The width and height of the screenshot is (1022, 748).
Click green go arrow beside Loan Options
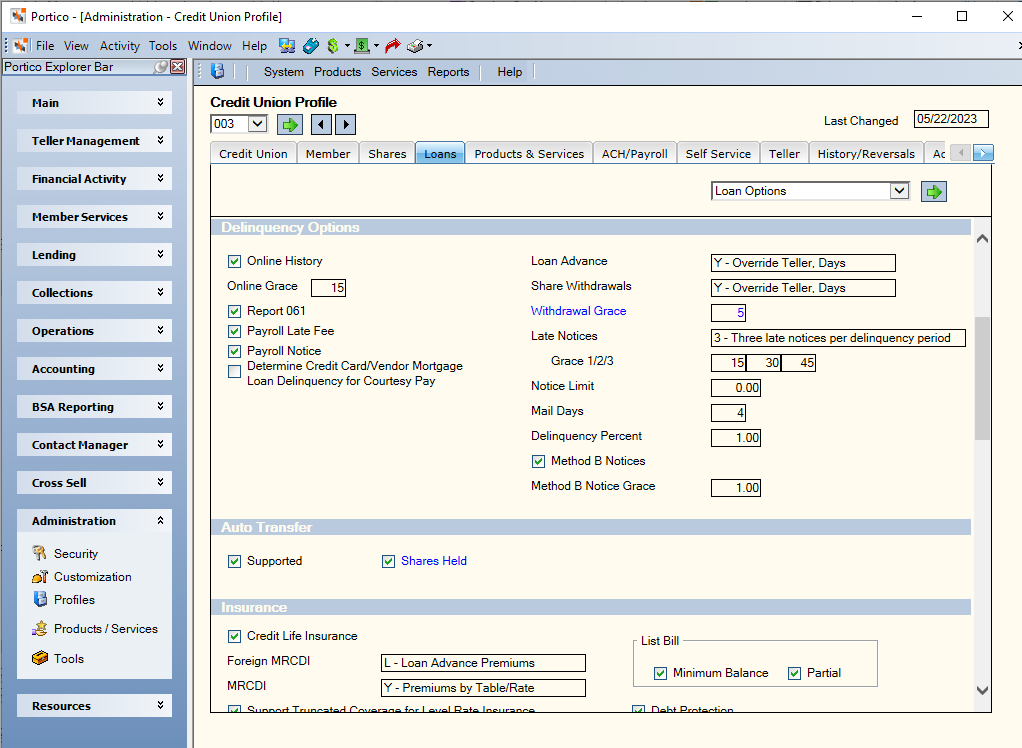(933, 192)
